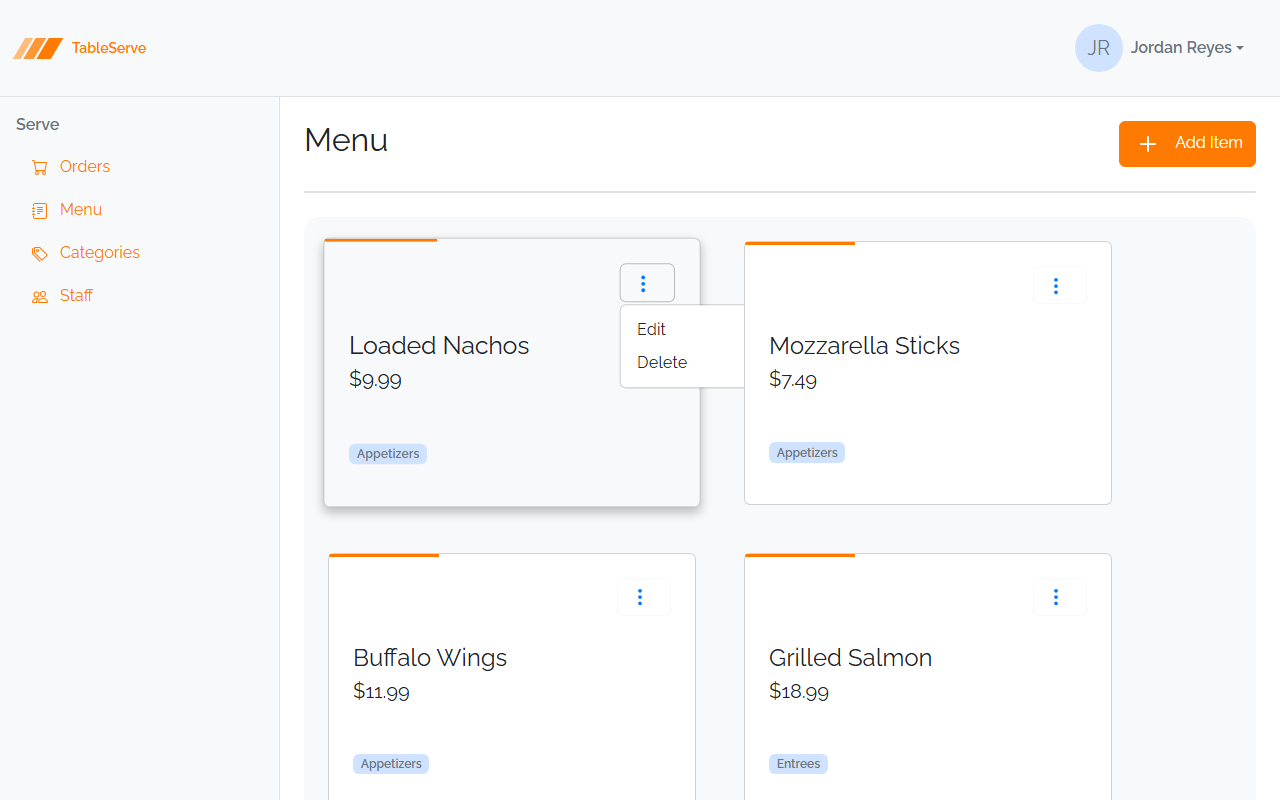Click the Appetizers badge on Loaded Nachos

click(x=388, y=454)
